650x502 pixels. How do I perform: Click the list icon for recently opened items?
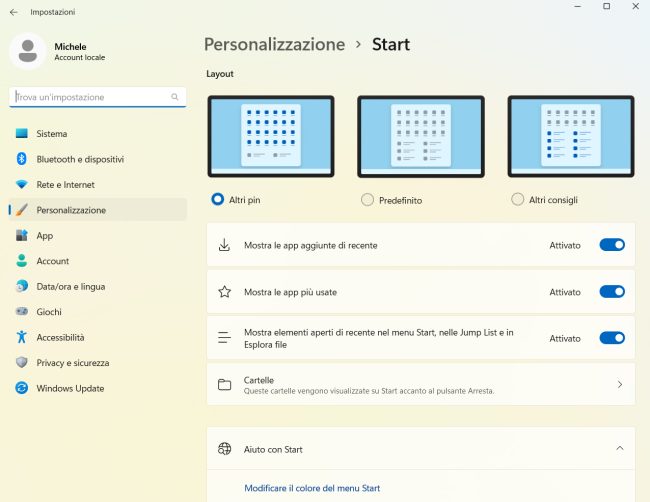coord(224,338)
